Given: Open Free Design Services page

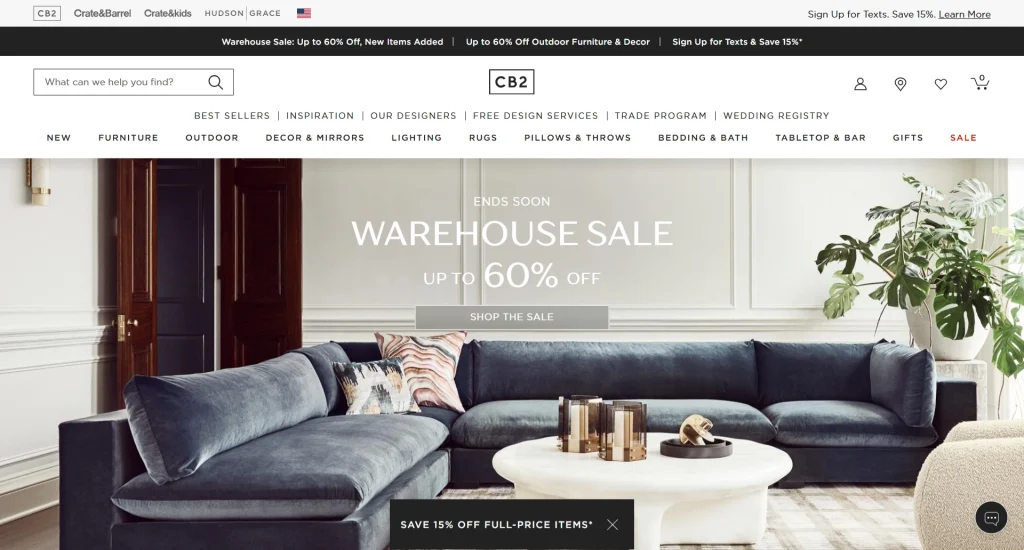Looking at the screenshot, I should (536, 116).
